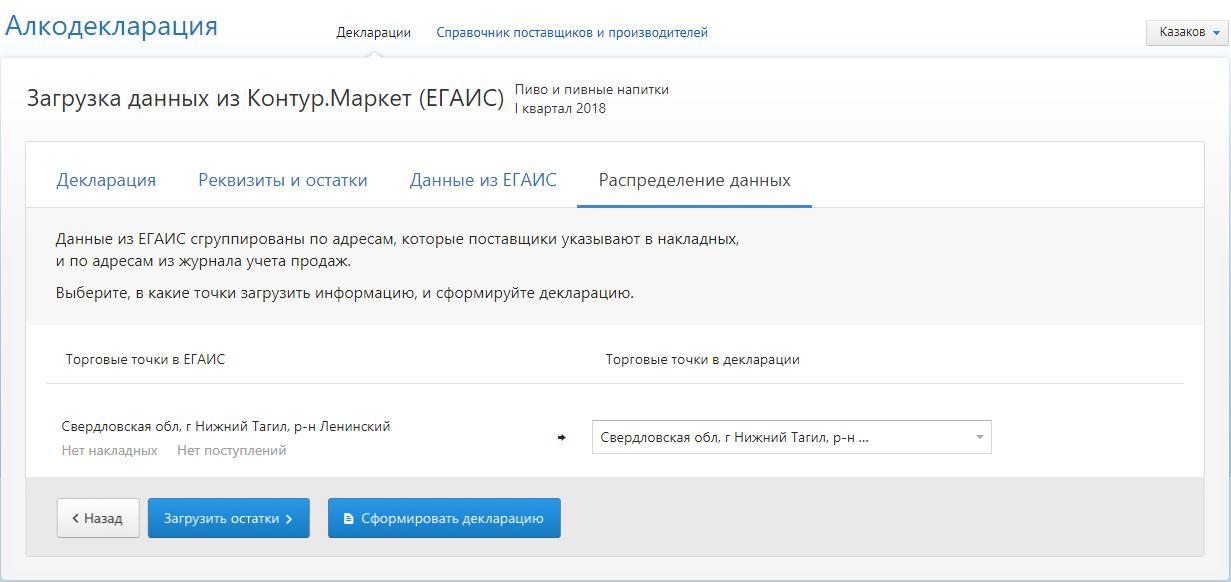
Task: Click the Загрузить остатки button
Action: pos(228,518)
